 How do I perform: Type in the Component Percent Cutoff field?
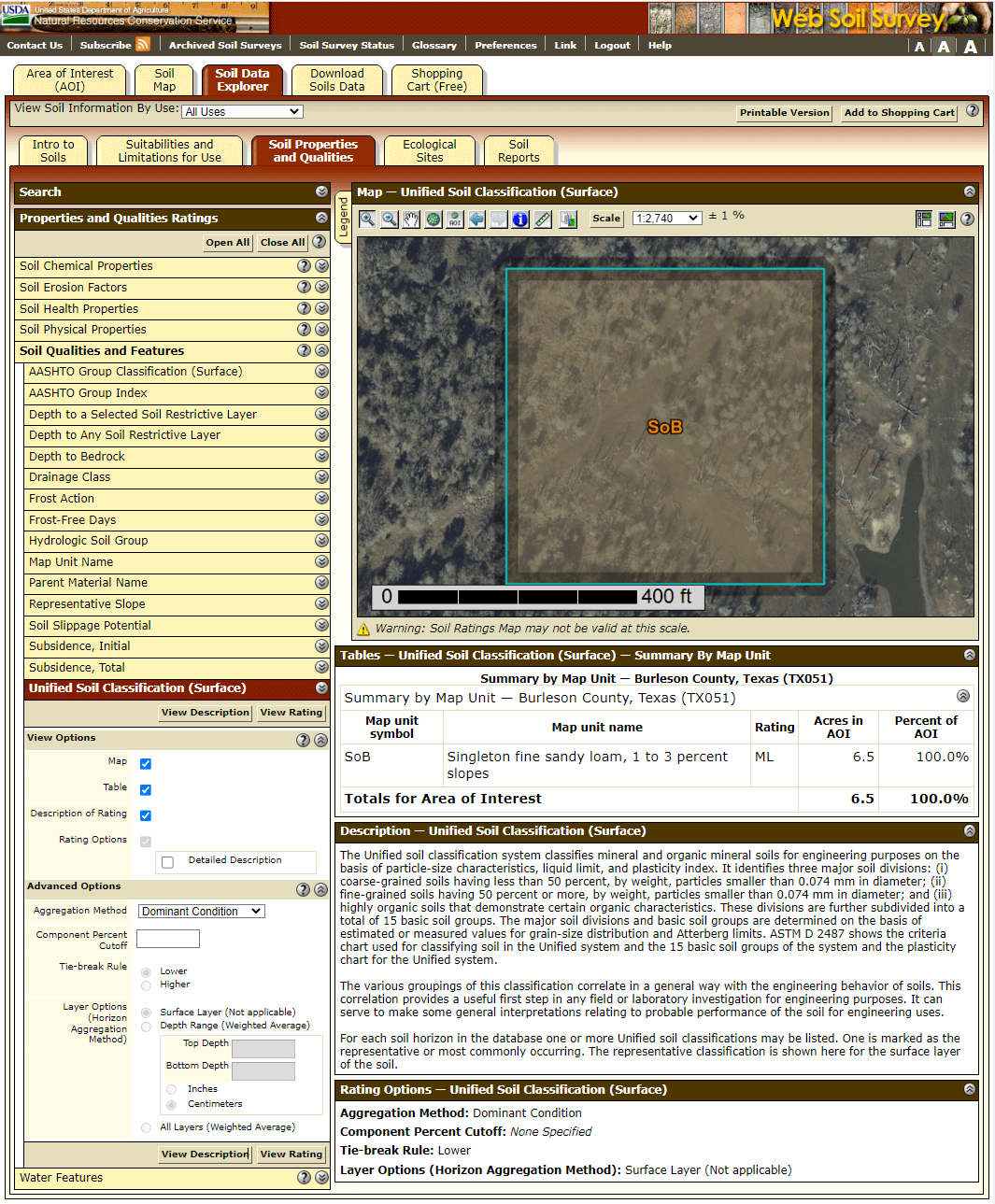click(x=167, y=939)
